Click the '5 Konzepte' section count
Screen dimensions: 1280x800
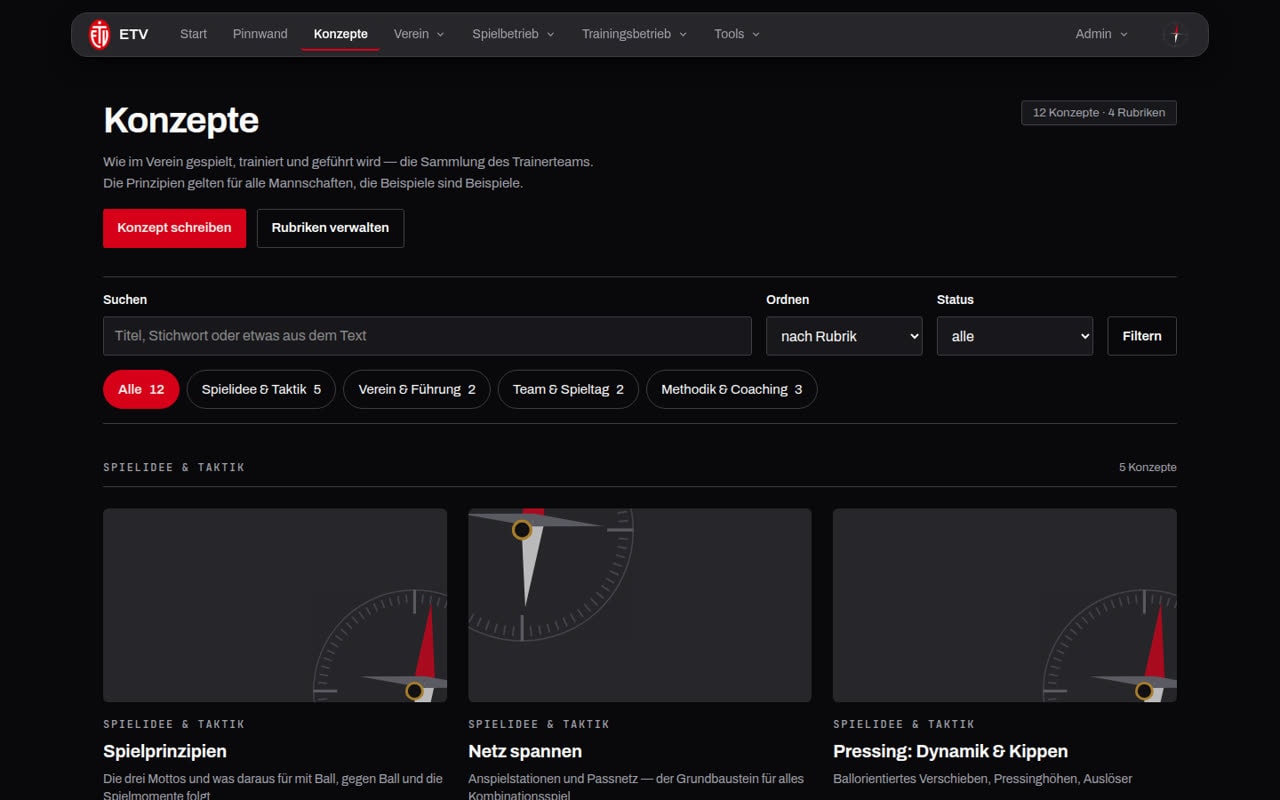1148,467
